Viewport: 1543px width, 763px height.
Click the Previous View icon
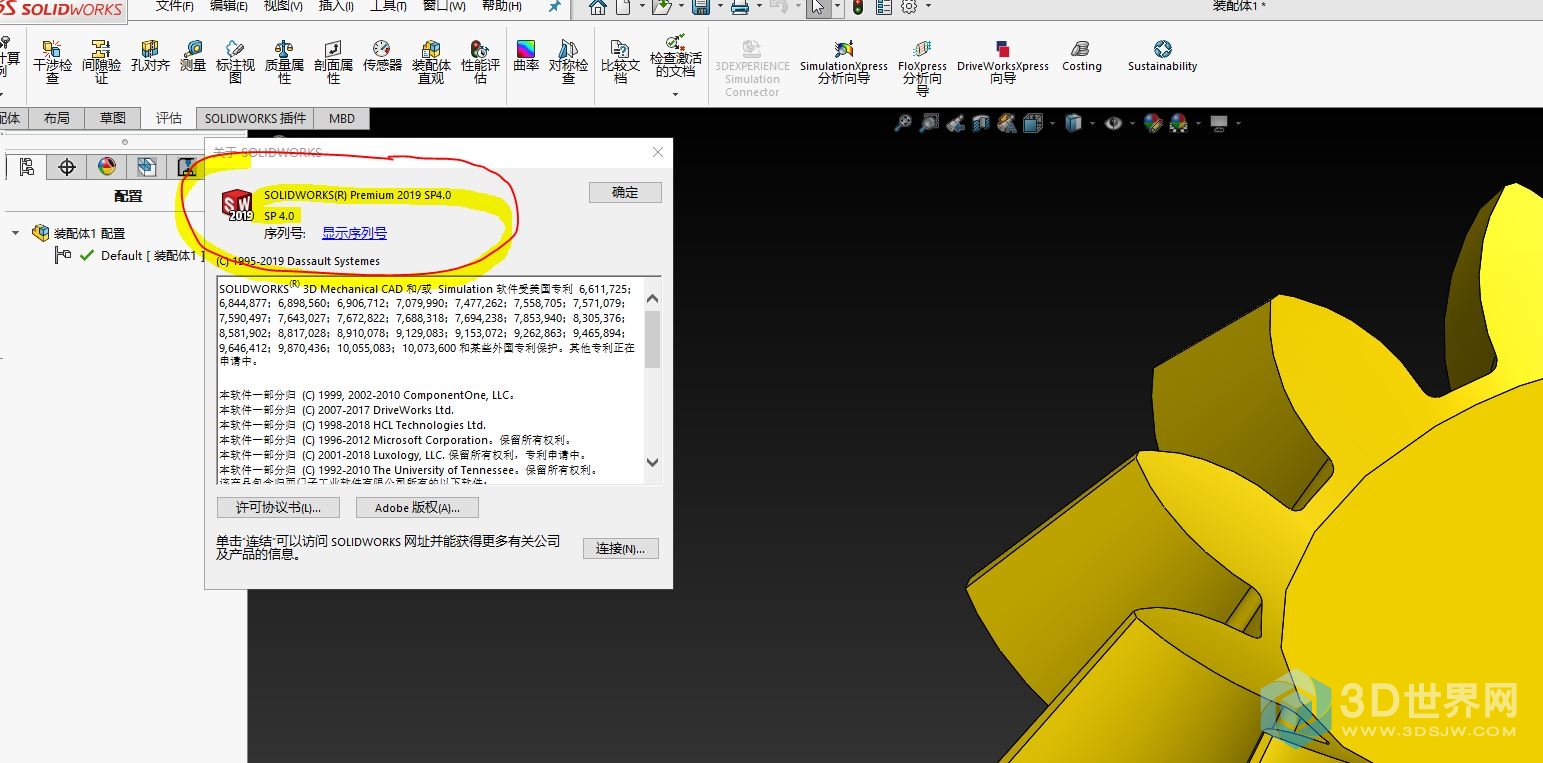[x=955, y=123]
